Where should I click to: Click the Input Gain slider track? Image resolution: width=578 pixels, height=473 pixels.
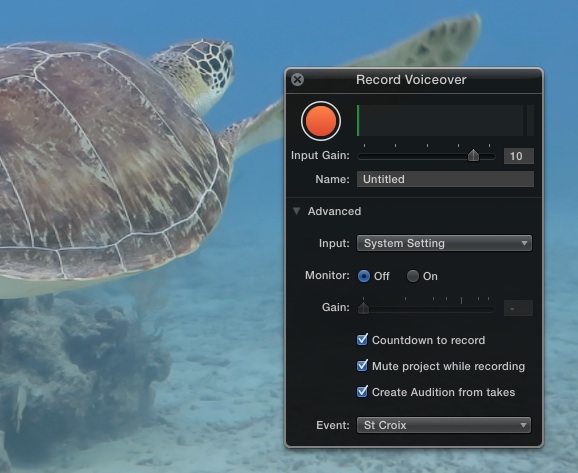(426, 157)
